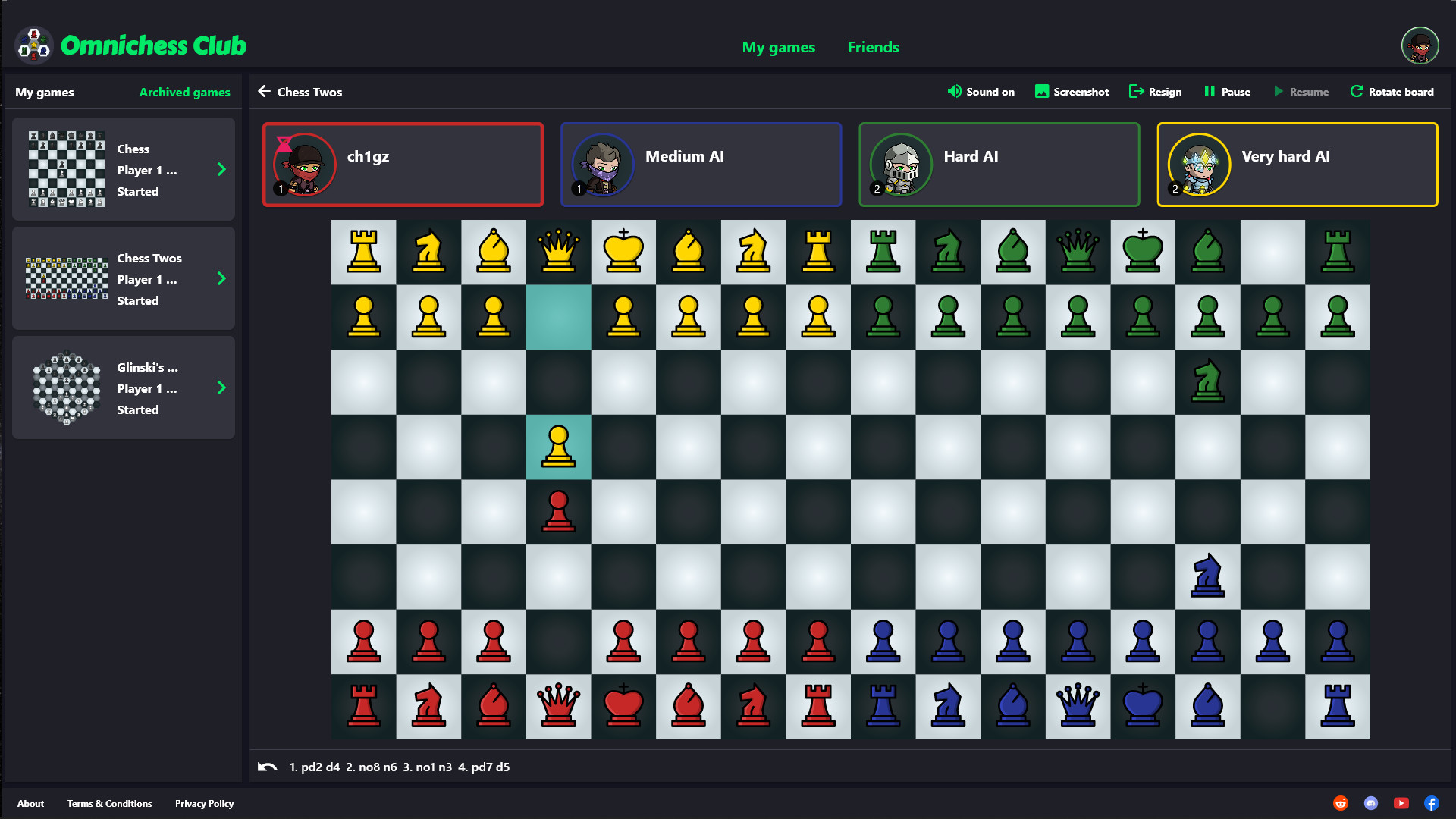
Task: Click the back arrow to exit Chess Twos
Action: pos(265,92)
